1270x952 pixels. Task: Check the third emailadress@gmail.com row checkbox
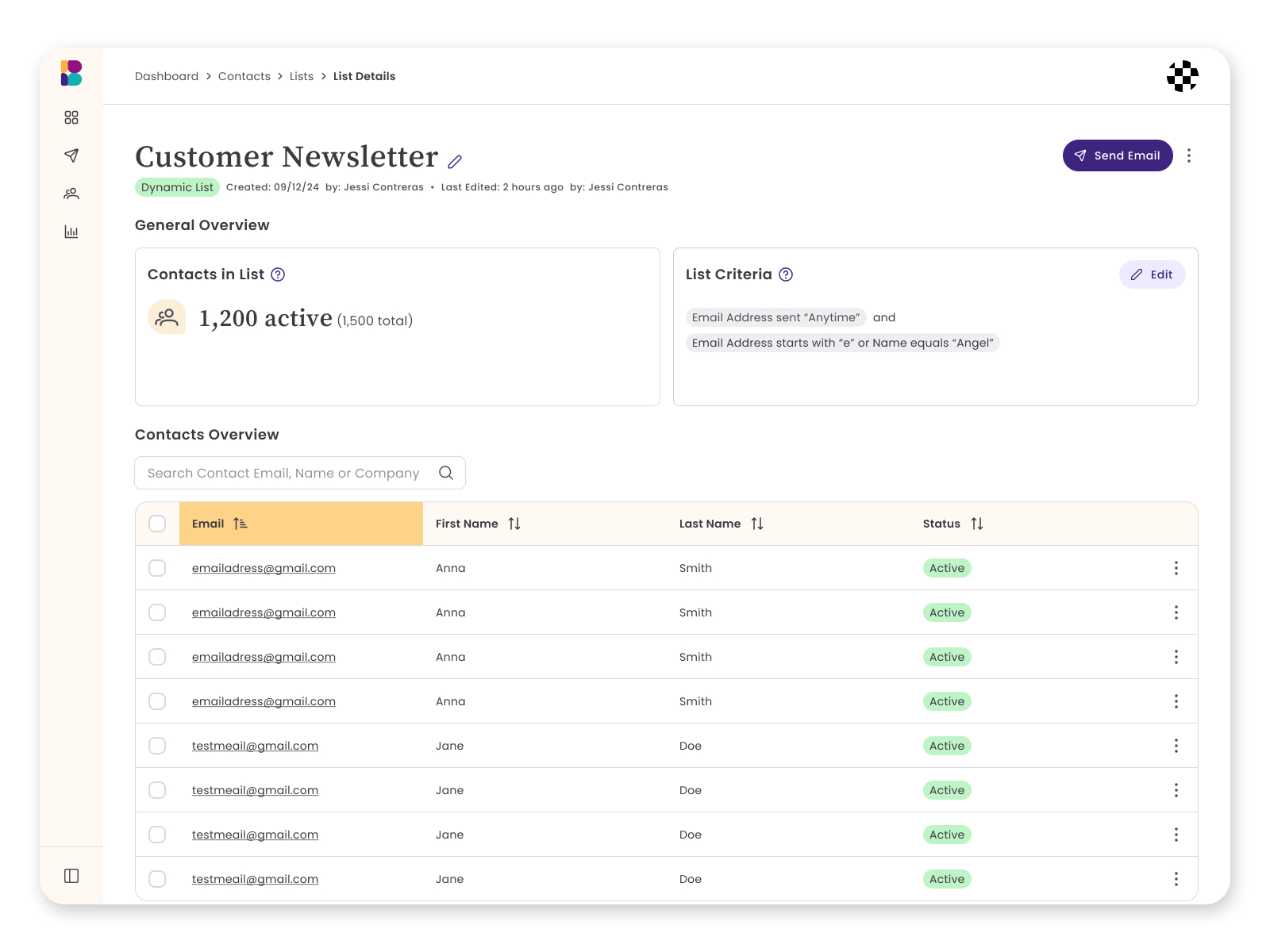(157, 657)
